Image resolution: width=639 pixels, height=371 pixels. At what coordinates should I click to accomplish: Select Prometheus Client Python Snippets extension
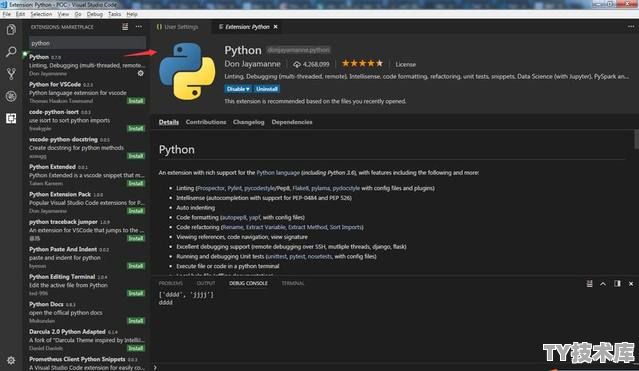[86, 363]
